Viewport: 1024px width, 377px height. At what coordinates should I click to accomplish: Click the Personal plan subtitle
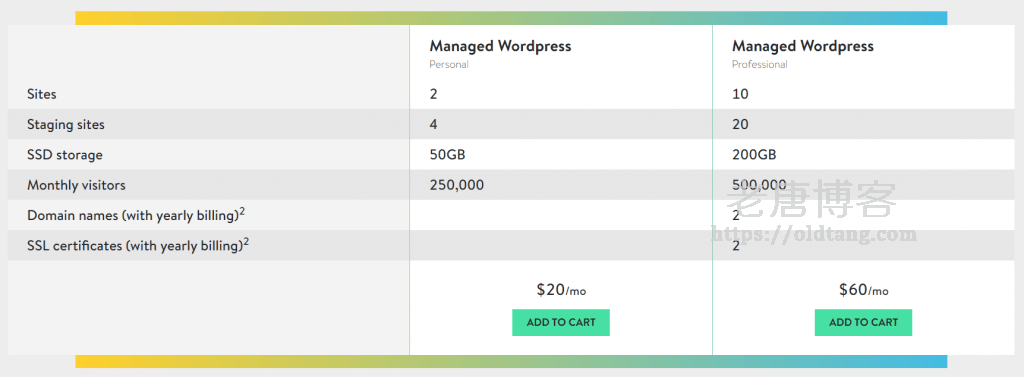tap(449, 64)
